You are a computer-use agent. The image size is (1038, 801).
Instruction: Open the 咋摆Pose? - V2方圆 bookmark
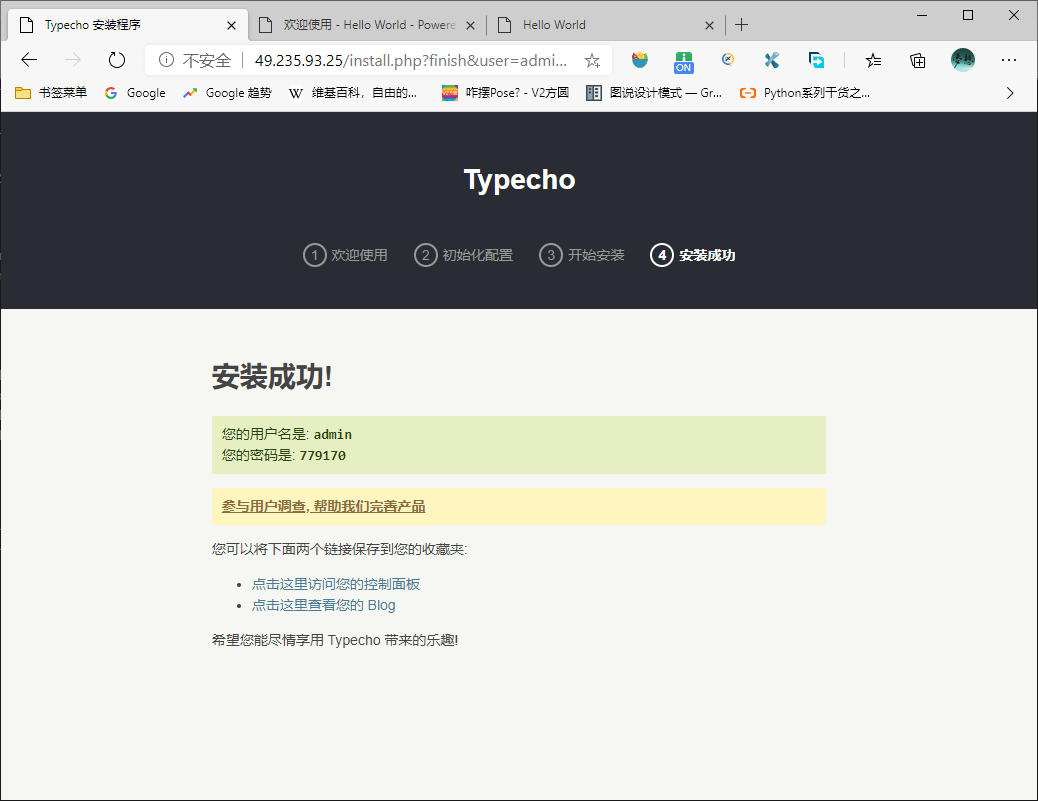coord(505,93)
